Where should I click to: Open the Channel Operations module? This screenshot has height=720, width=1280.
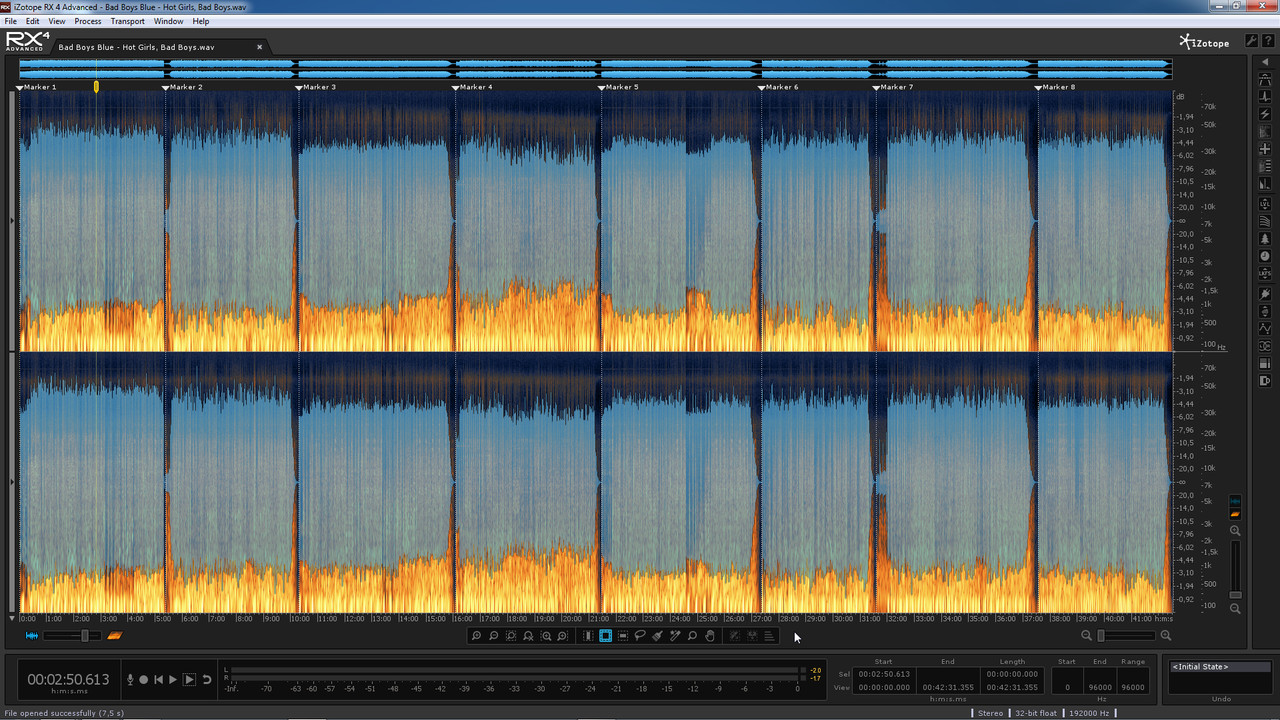point(1265,346)
